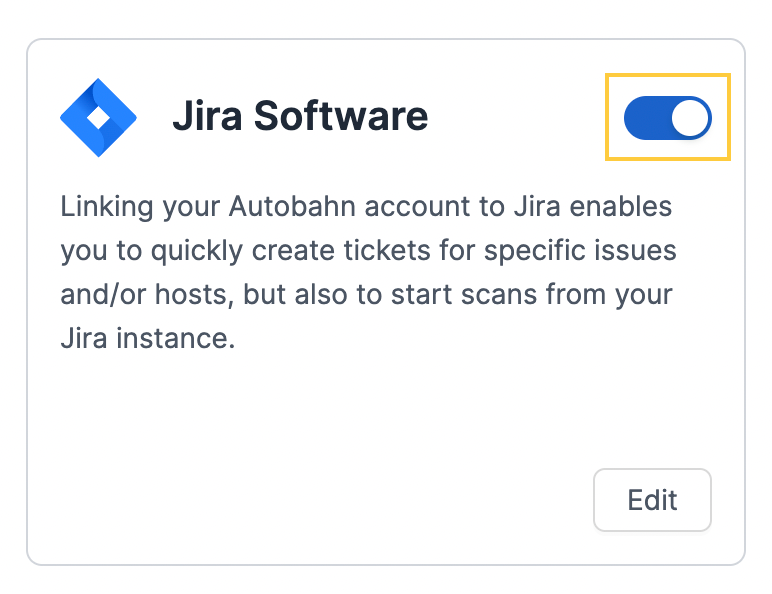Screen dimensions: 772x594
Task: Click the integration description paragraph
Action: (x=368, y=272)
